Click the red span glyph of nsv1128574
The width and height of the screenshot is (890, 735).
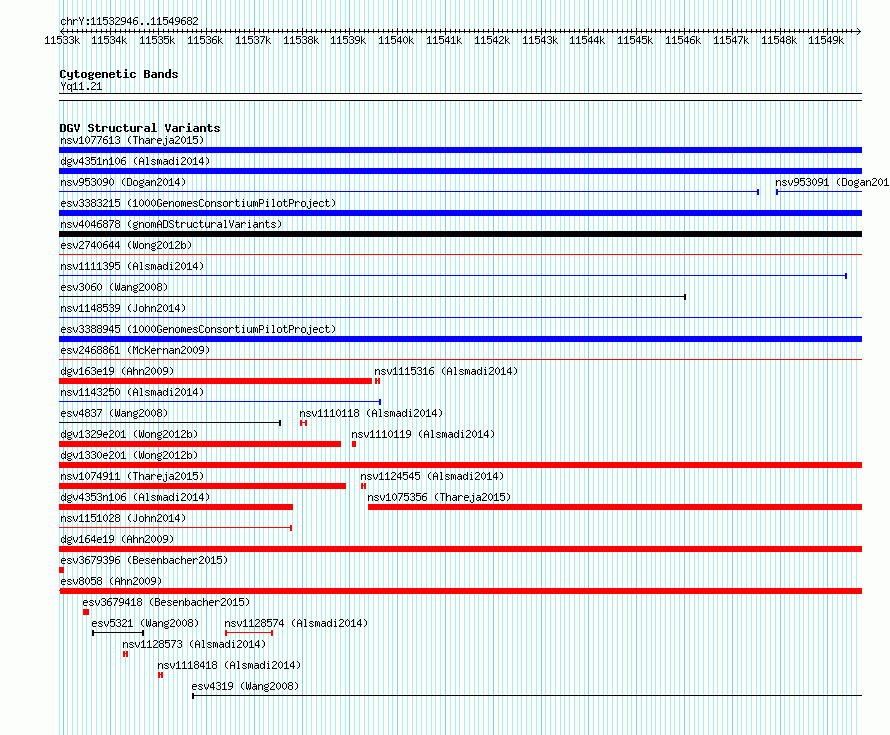(x=249, y=633)
